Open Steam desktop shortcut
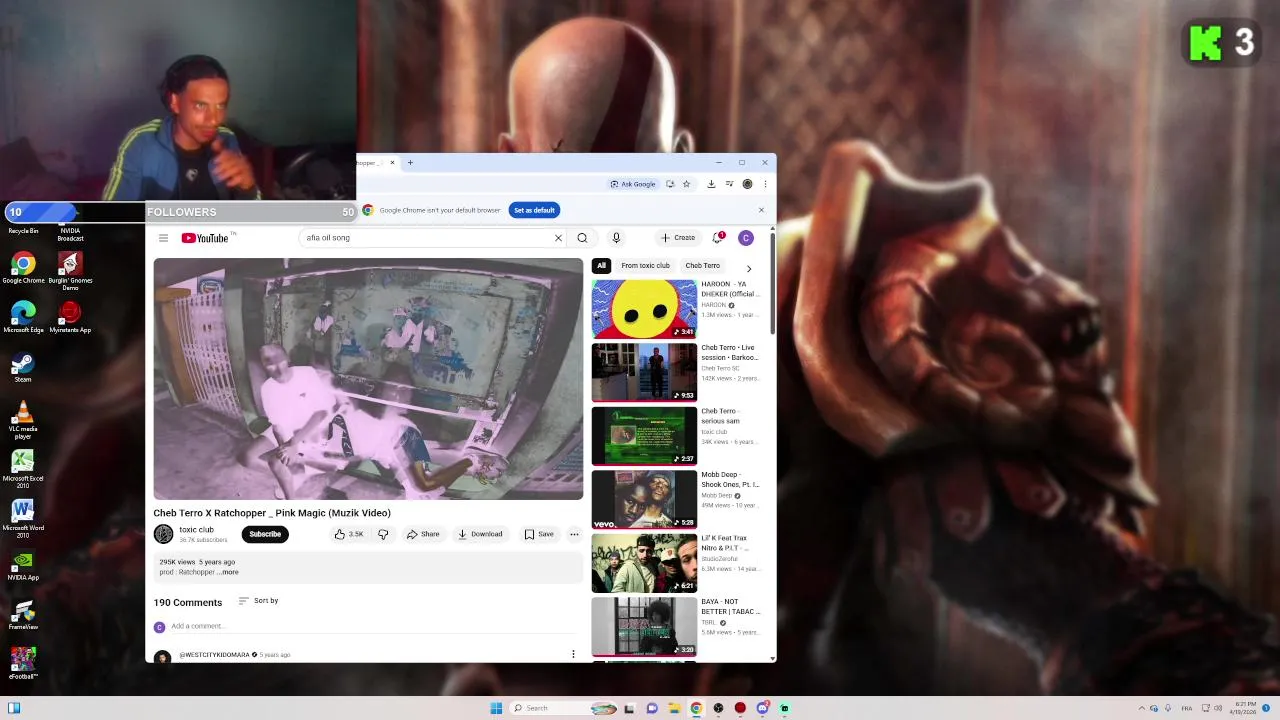1280x720 pixels. click(23, 367)
